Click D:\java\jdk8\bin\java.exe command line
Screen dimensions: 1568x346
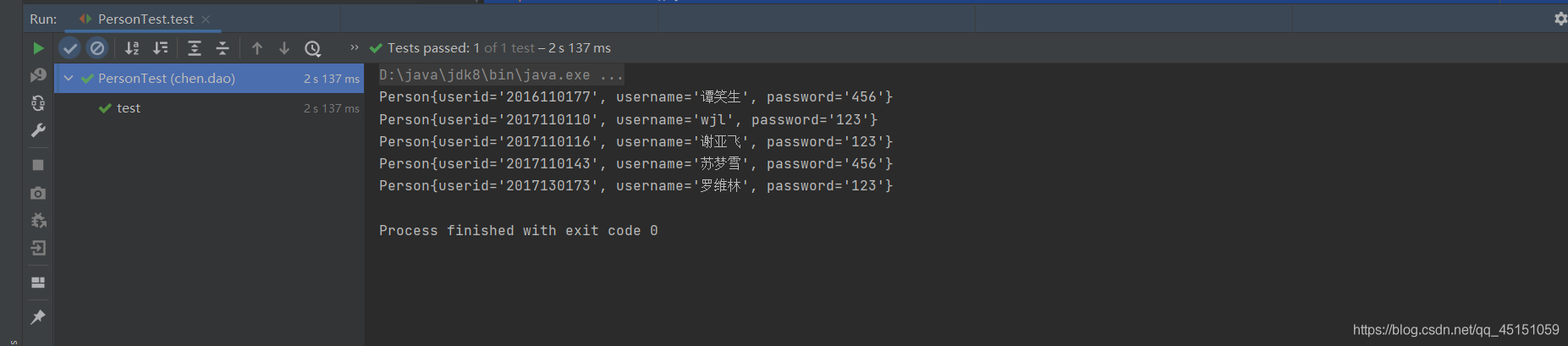[x=501, y=74]
